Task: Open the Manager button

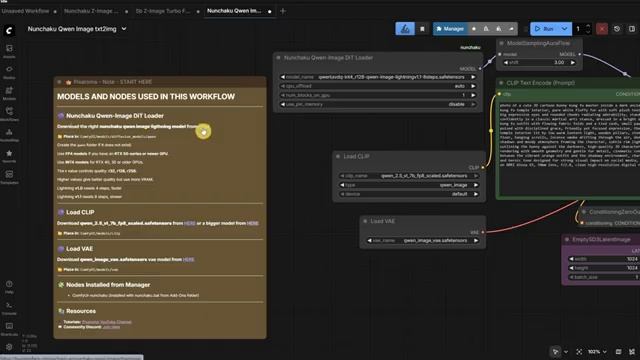Action: pyautogui.click(x=450, y=29)
